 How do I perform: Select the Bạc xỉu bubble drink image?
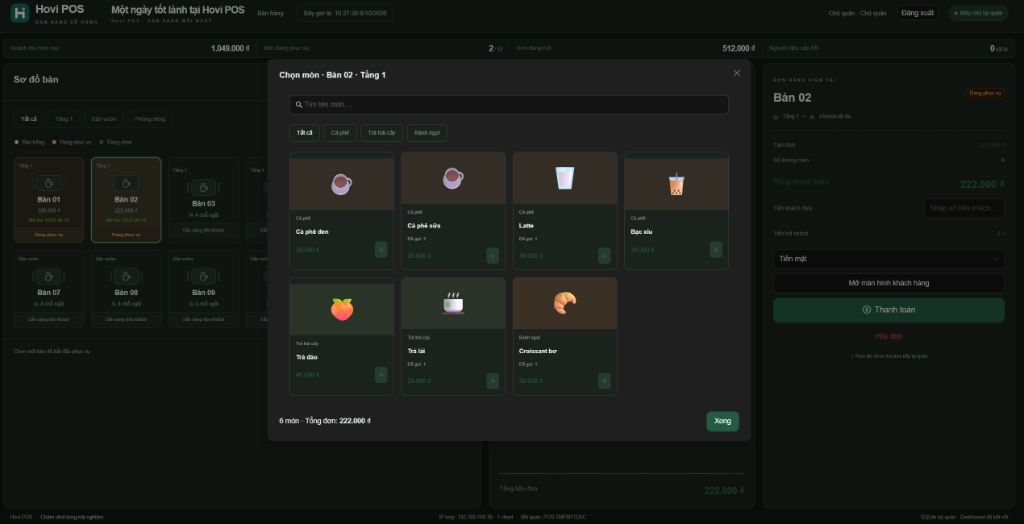[x=677, y=184]
